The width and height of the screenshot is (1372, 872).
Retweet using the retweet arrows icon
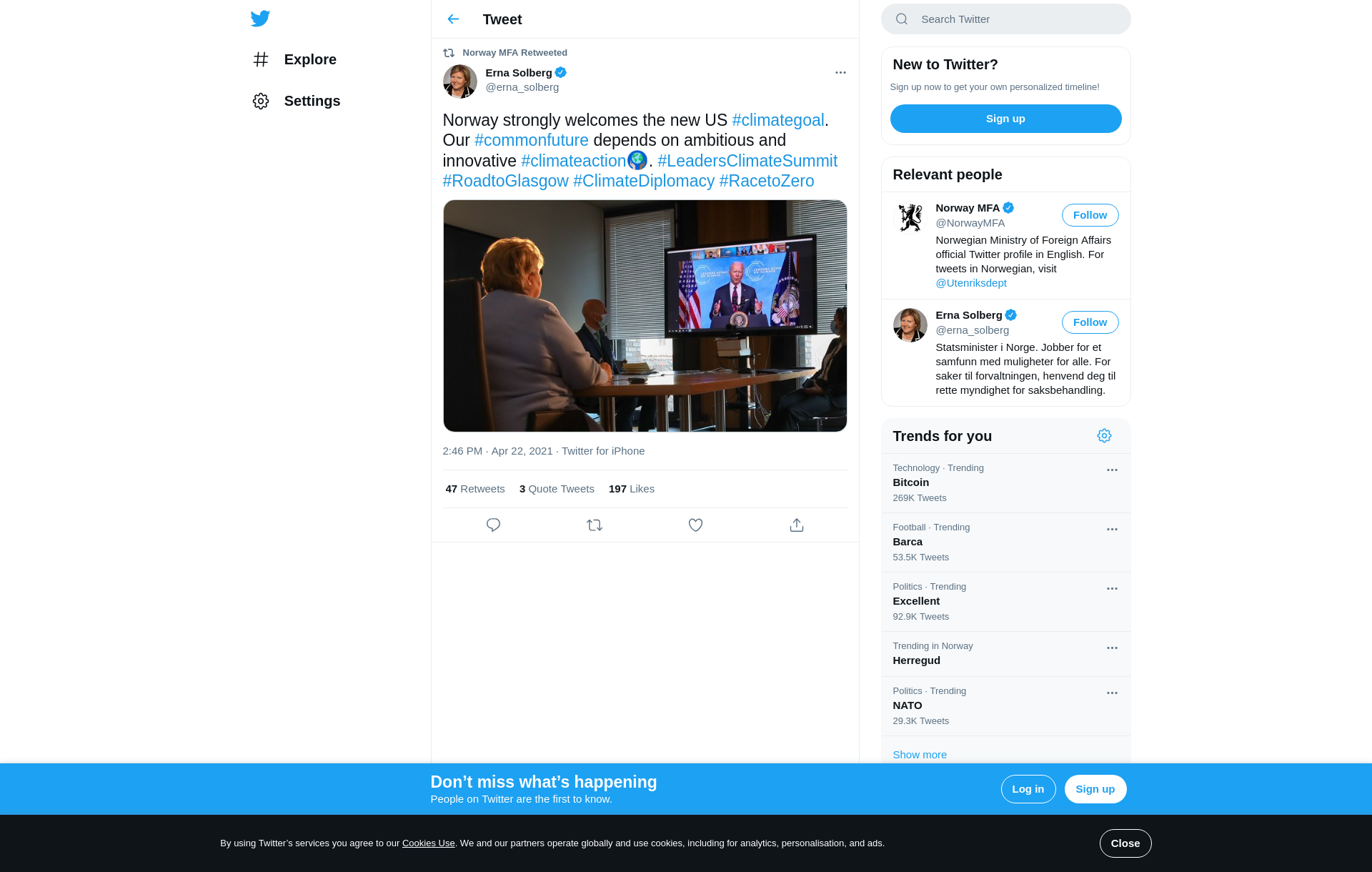(x=595, y=525)
